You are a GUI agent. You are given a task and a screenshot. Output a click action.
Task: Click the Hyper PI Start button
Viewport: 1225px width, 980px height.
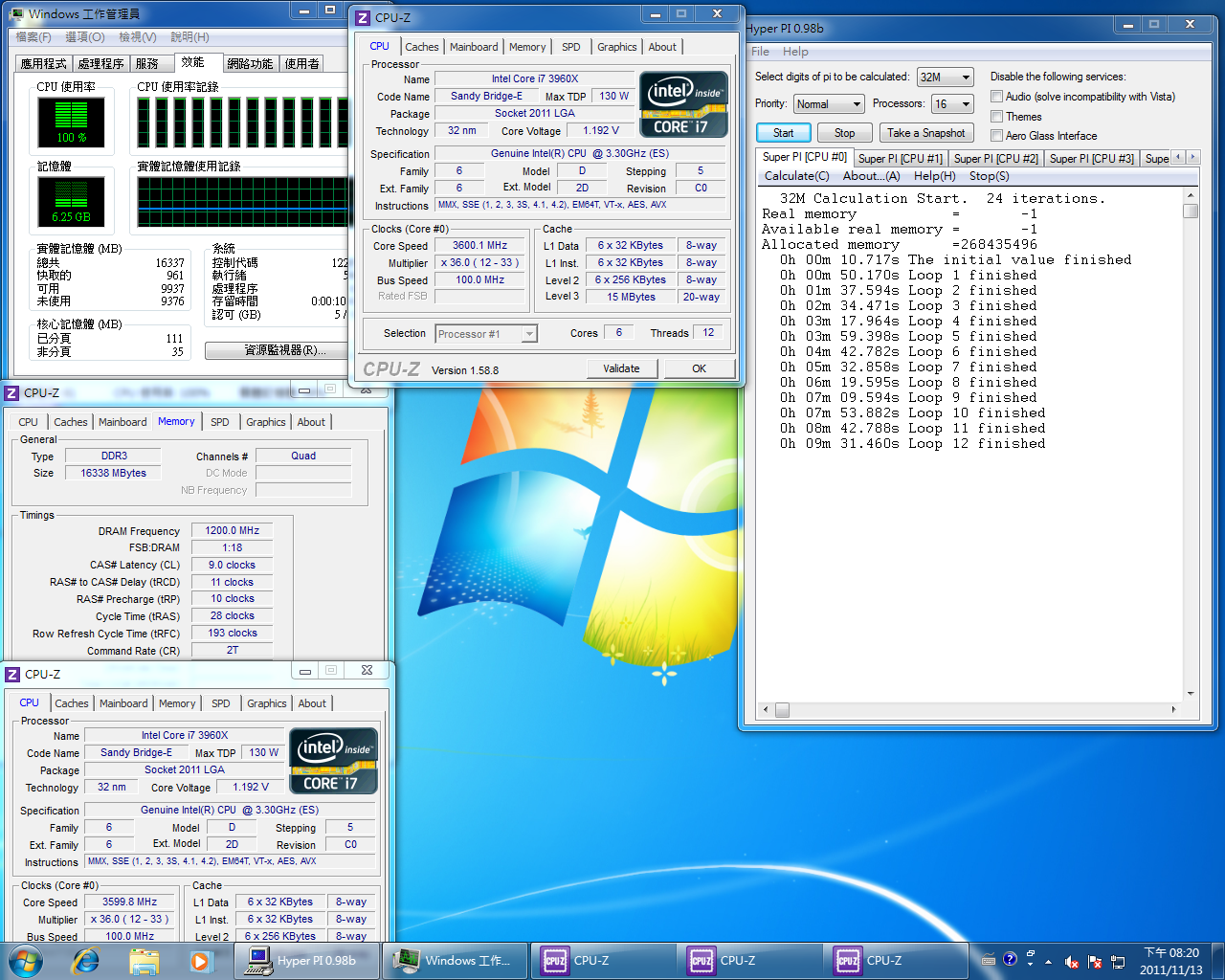pos(783,132)
